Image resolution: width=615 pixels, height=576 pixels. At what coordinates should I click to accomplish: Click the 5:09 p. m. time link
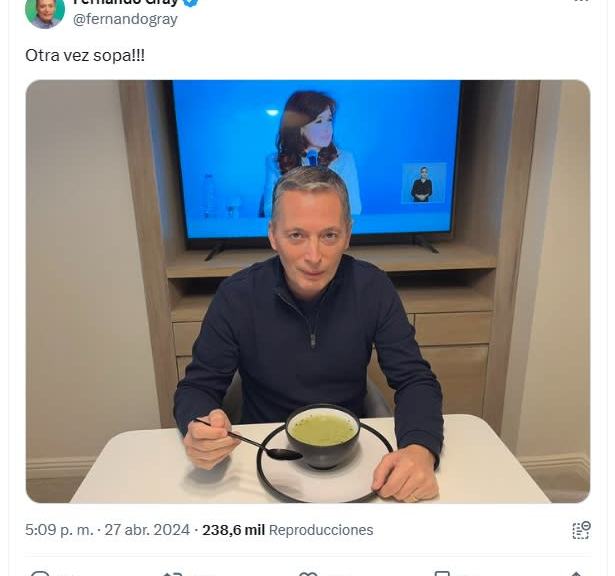click(x=59, y=530)
